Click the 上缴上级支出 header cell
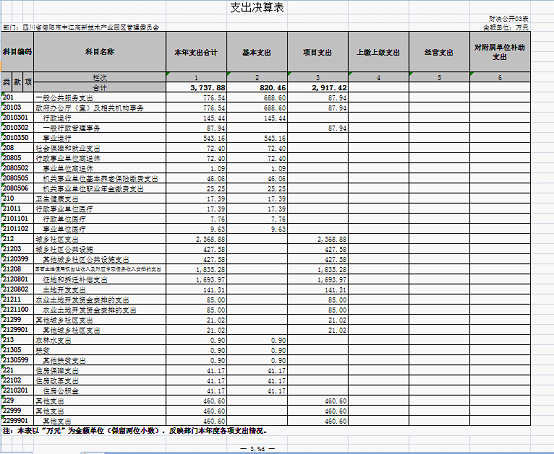Screen dimensions: 554x454 click(378, 52)
